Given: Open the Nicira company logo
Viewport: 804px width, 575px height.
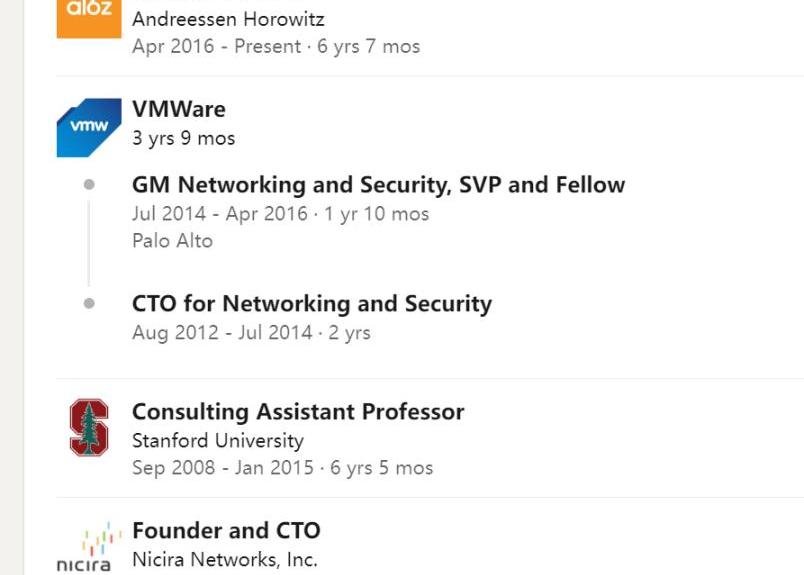Looking at the screenshot, I should [89, 548].
